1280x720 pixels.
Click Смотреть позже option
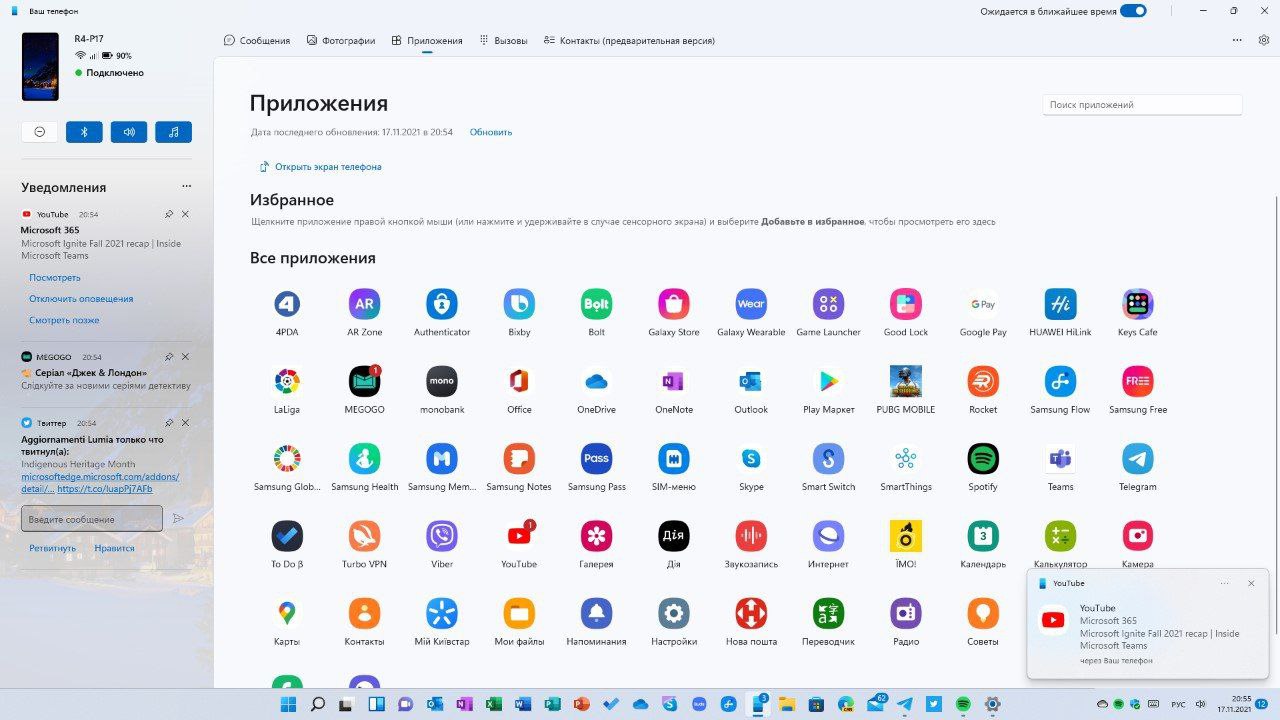[64, 320]
